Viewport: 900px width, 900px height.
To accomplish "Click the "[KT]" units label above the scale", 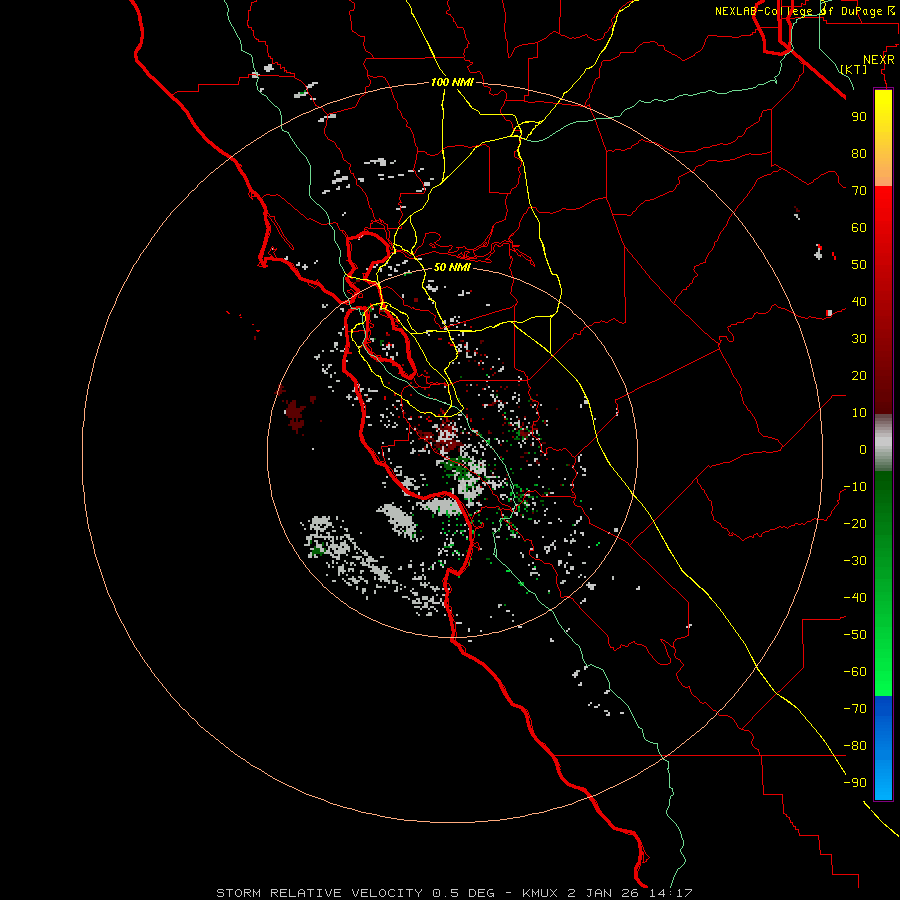I will point(854,69).
